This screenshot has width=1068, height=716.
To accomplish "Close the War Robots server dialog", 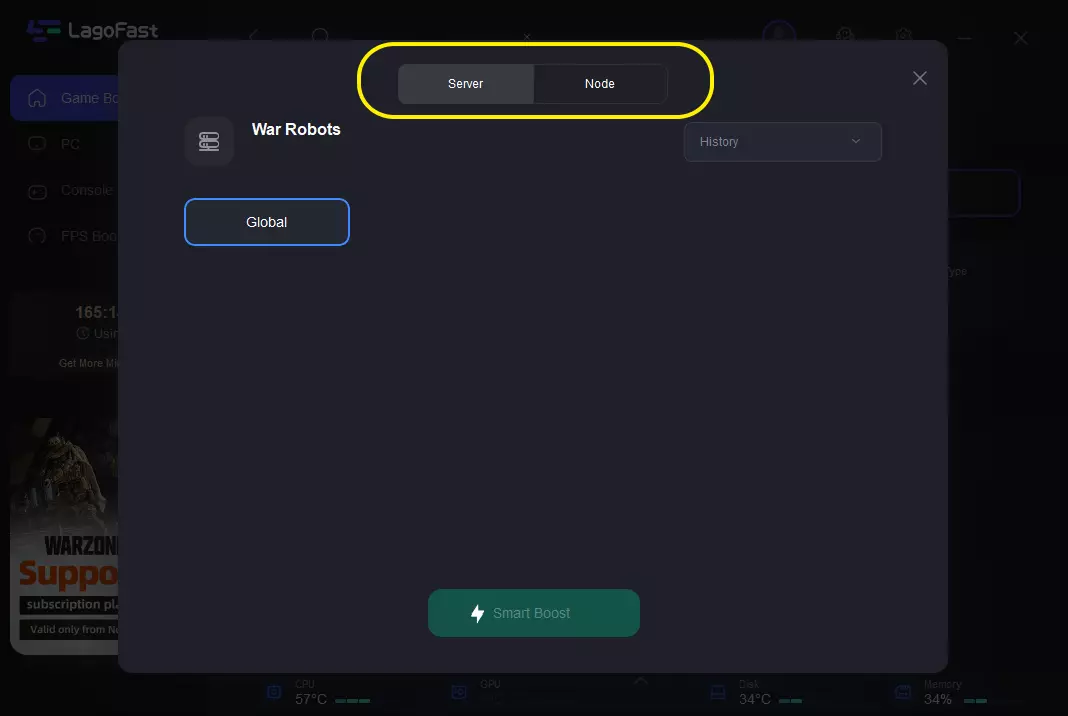I will 920,78.
